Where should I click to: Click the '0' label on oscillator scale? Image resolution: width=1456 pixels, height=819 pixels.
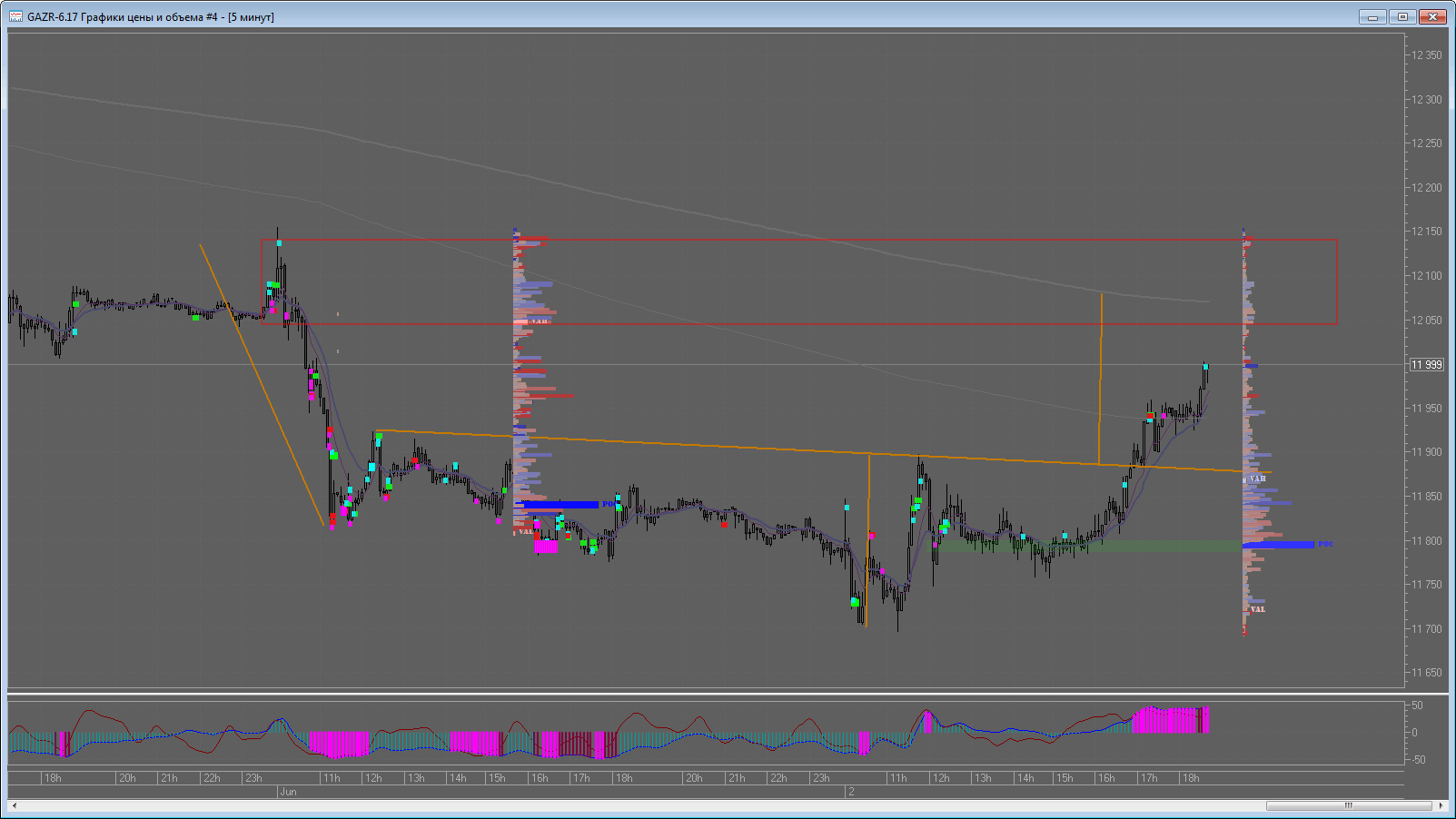pos(1414,733)
